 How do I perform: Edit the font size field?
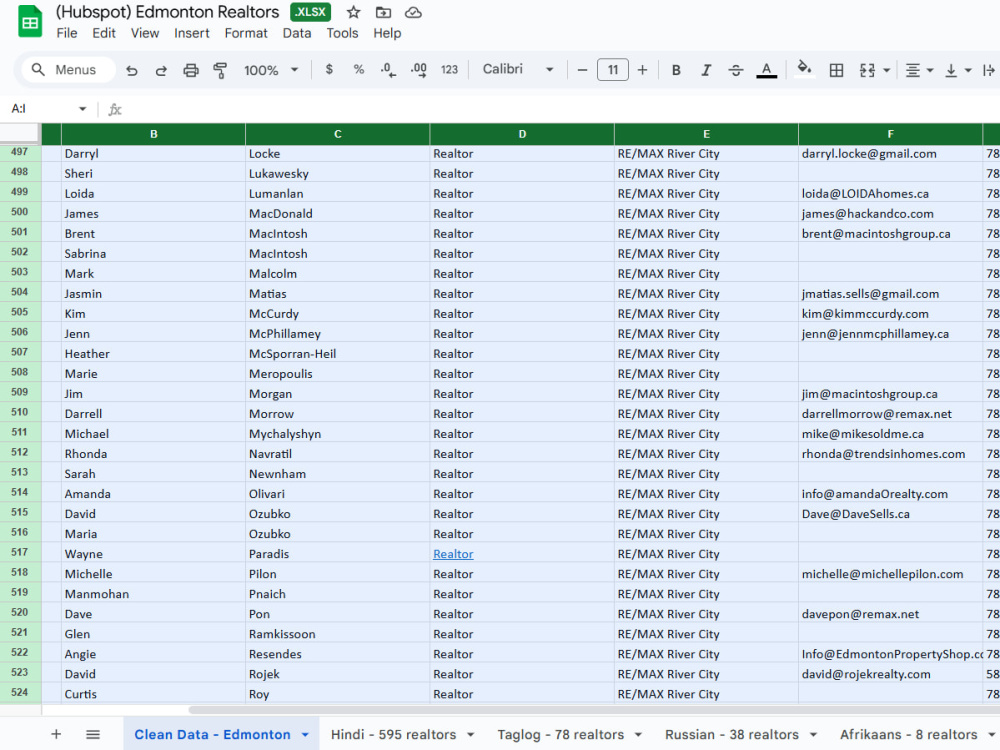click(x=612, y=70)
